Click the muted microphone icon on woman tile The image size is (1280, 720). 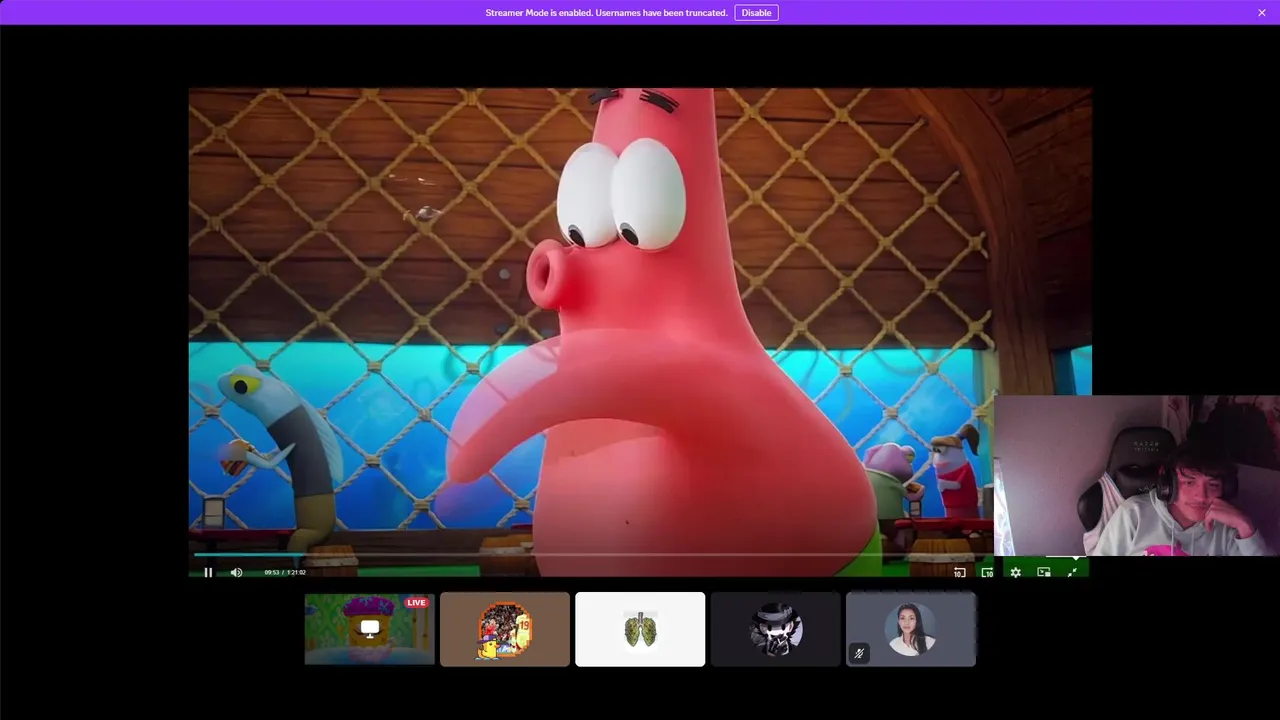coord(859,653)
